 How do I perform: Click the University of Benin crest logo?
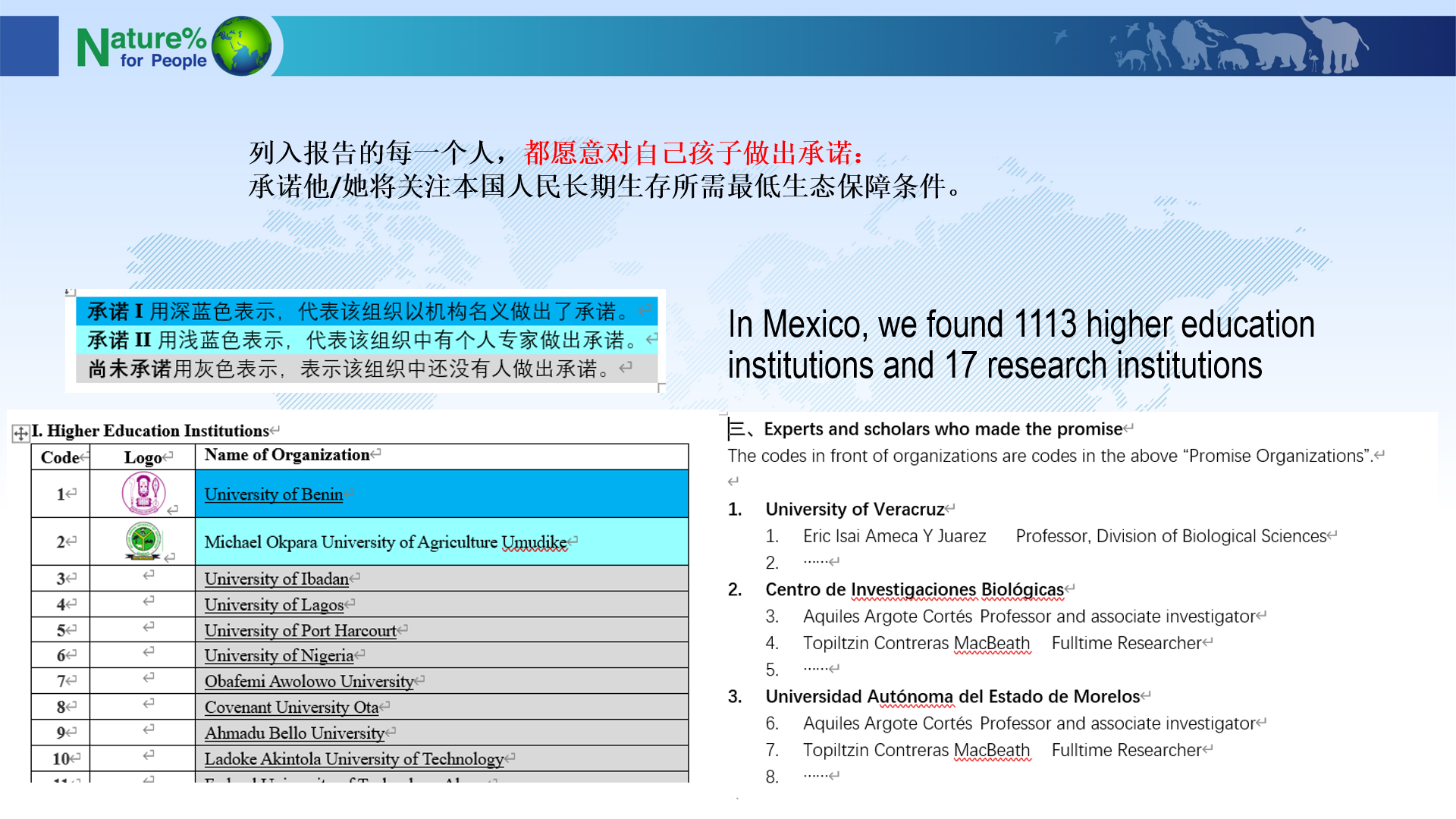(143, 493)
